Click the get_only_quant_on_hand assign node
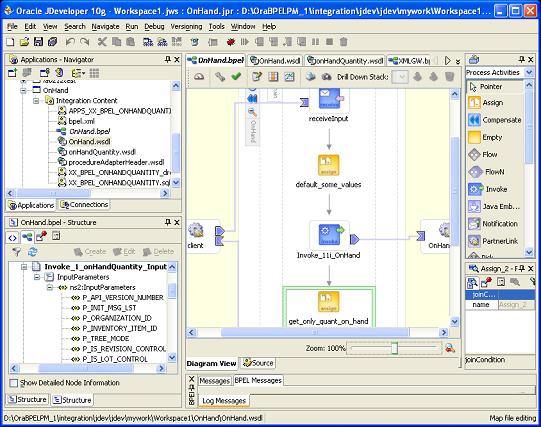The width and height of the screenshot is (541, 427). [328, 302]
